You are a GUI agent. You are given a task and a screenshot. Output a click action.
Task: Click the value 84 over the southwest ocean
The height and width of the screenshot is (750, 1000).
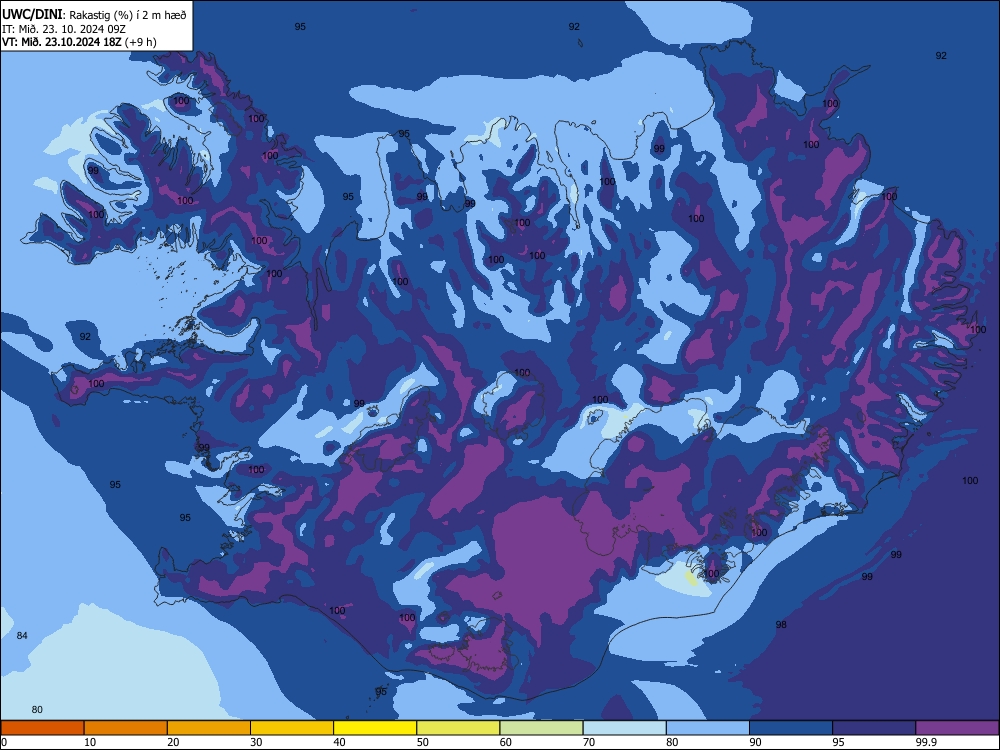pyautogui.click(x=22, y=636)
